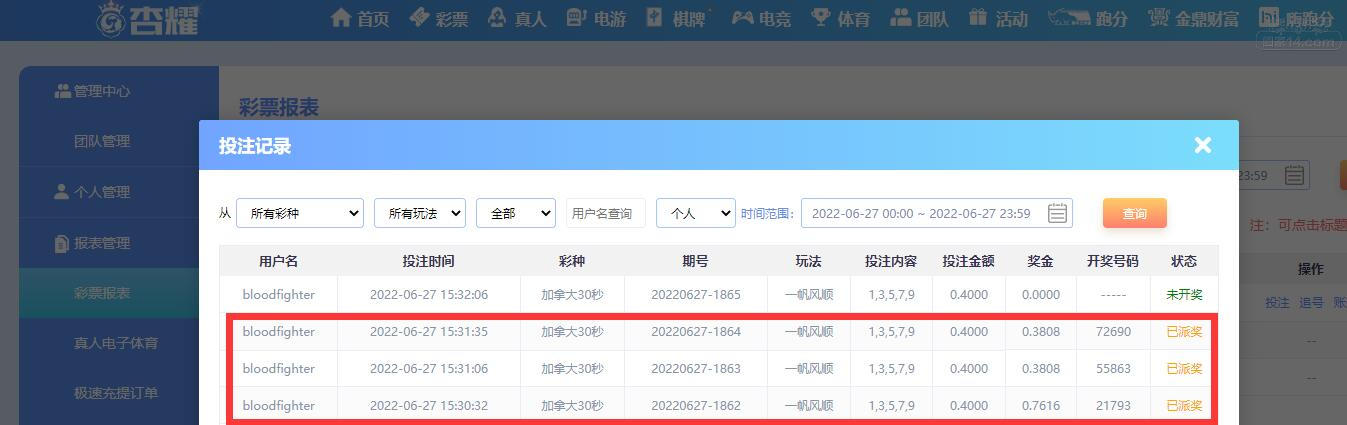This screenshot has width=1347, height=425.
Task: Open the 金鼎财富 menu item
Action: (1193, 18)
